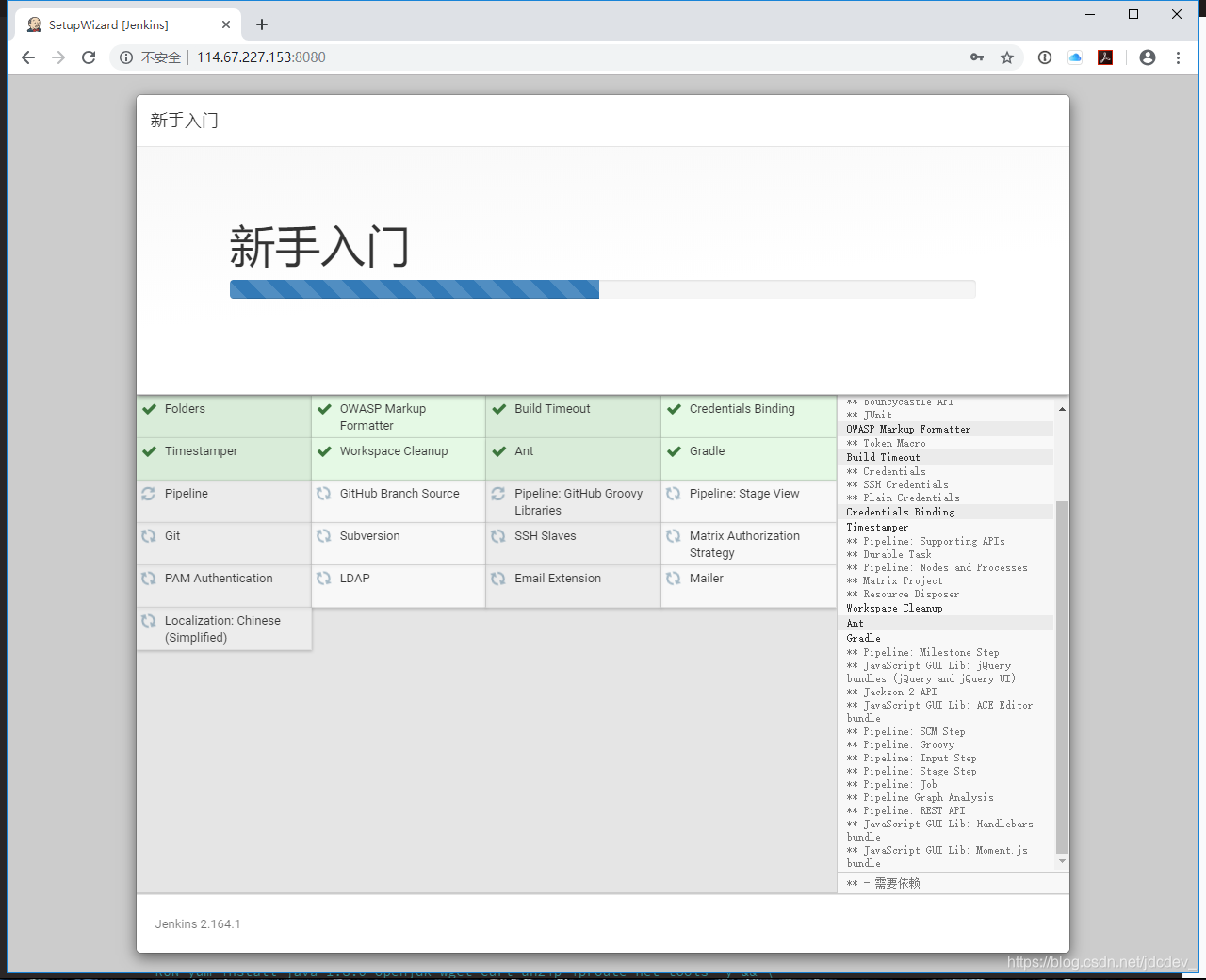Screen dimensions: 1206x980
Task: Click "** Pipeline: SCM Step" log line
Action: point(905,731)
